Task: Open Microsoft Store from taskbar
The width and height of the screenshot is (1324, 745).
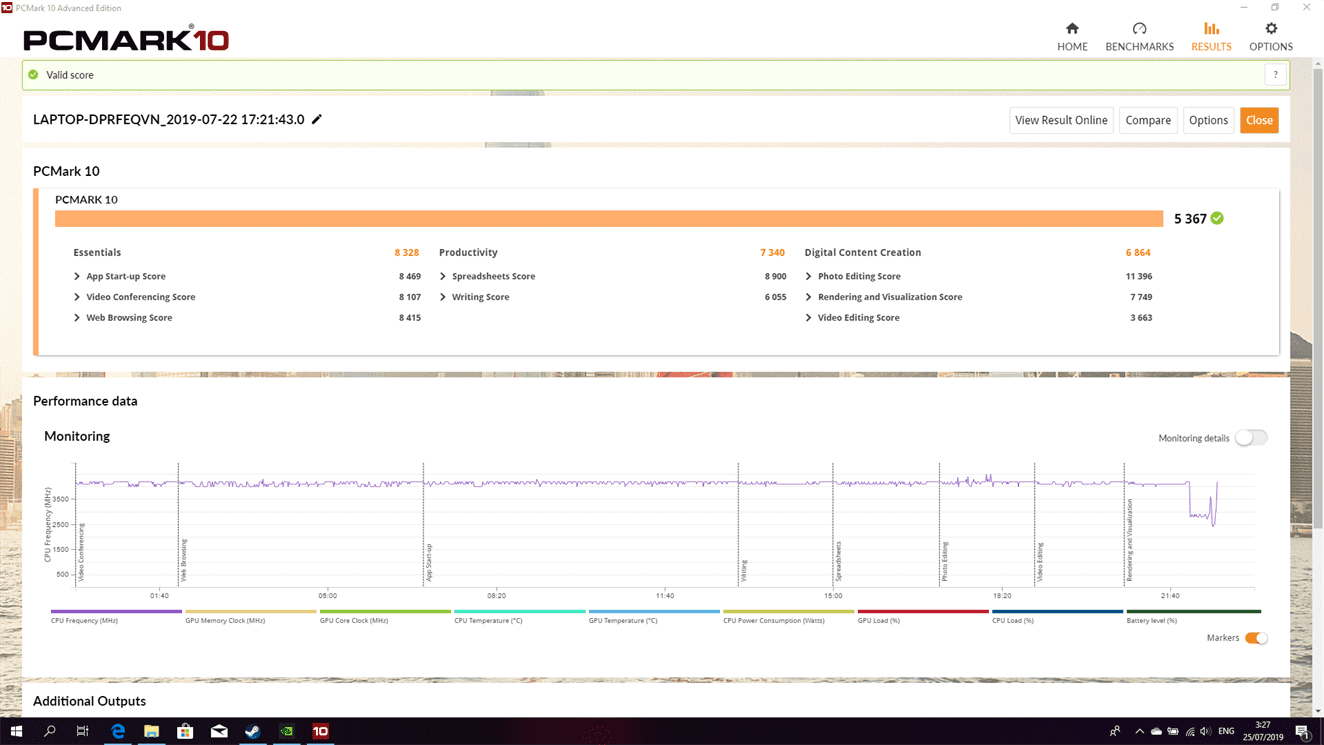Action: (185, 731)
